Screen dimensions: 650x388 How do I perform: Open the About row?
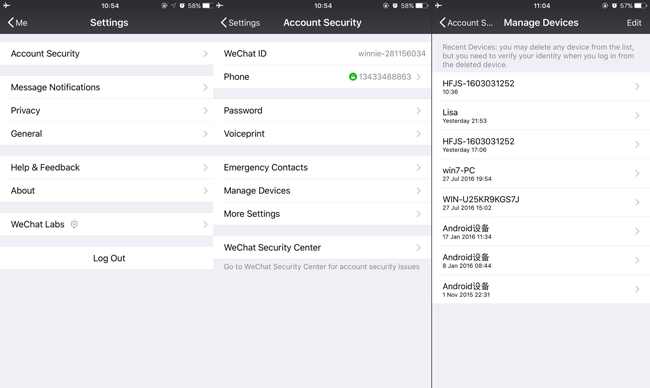pos(107,191)
